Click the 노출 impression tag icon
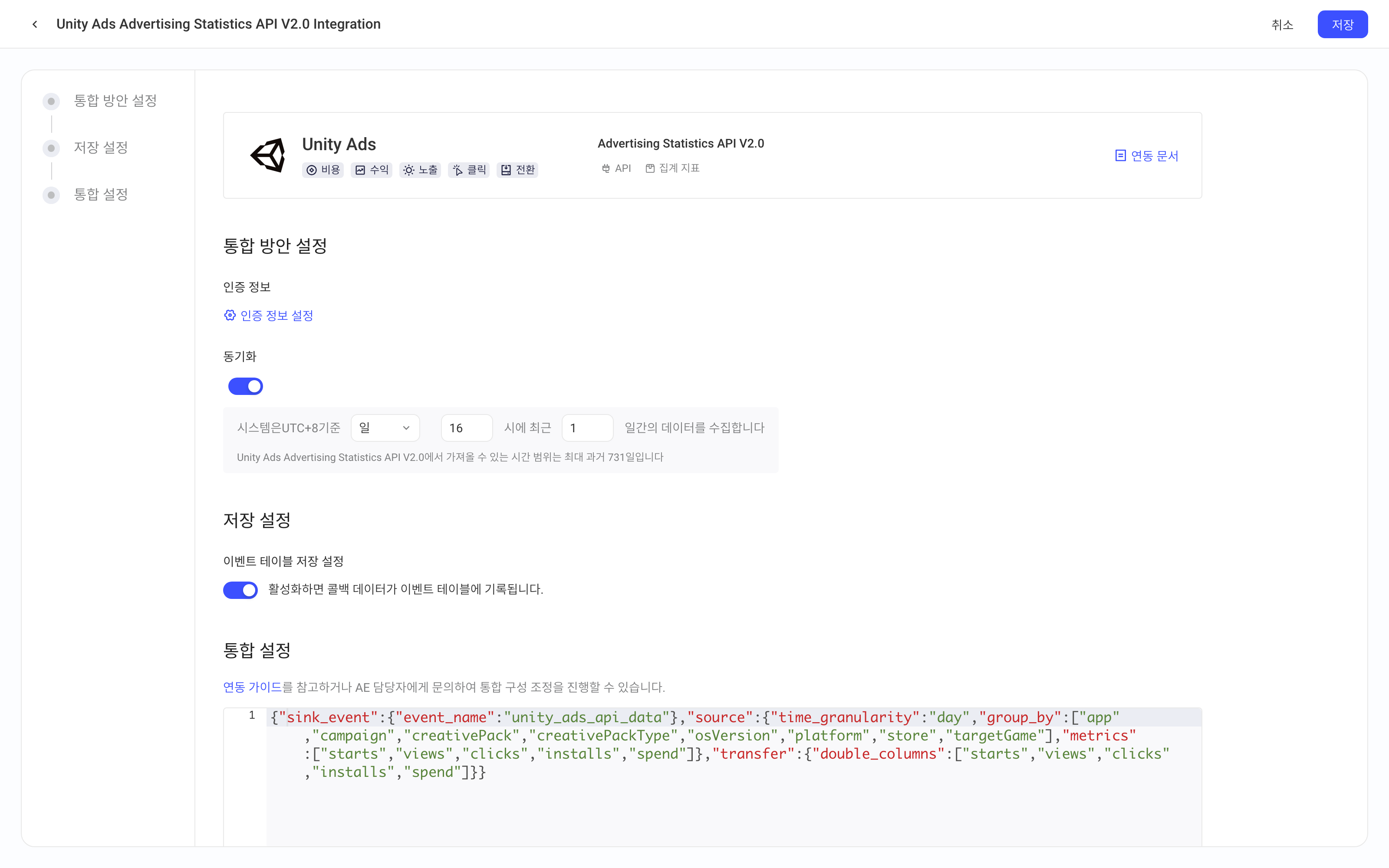 tap(408, 170)
